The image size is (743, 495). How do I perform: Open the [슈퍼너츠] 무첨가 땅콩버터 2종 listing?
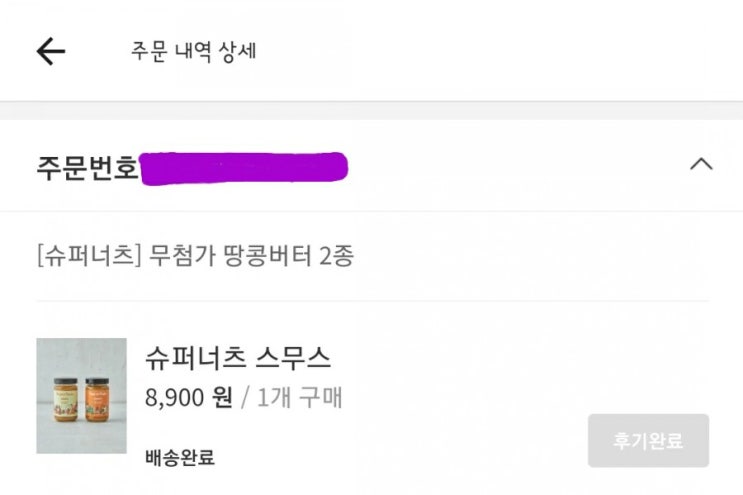coord(195,256)
